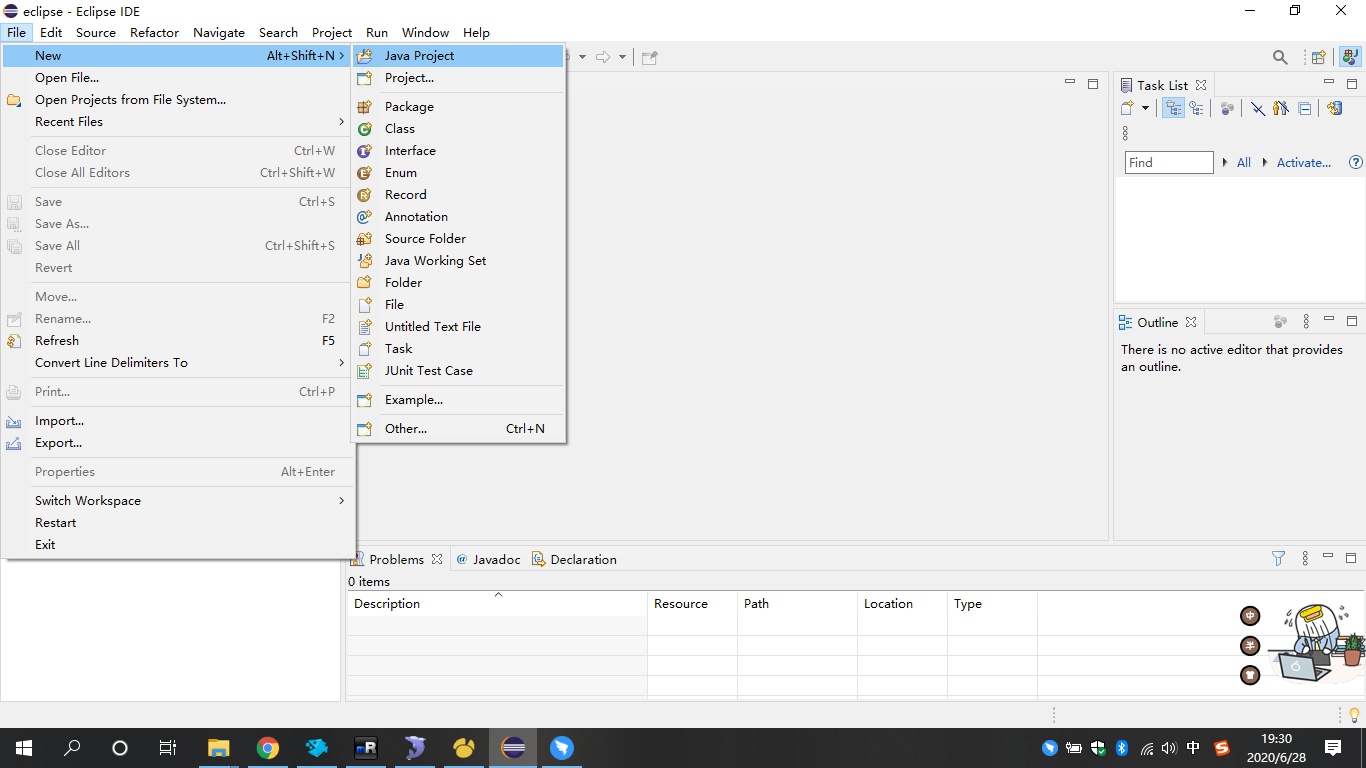Click the Open Perspective icon
Image resolution: width=1366 pixels, height=768 pixels.
[1319, 57]
